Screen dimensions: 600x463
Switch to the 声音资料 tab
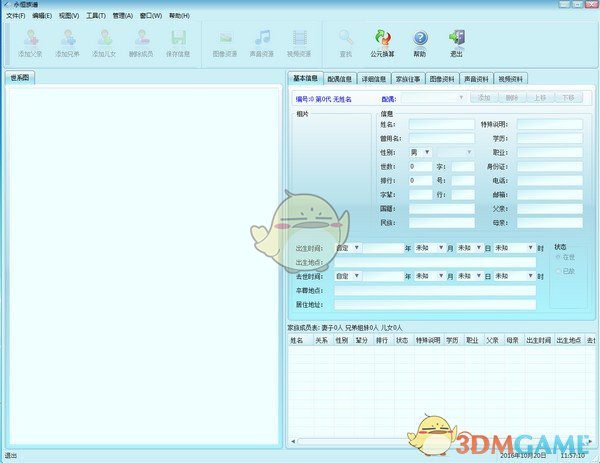point(476,79)
